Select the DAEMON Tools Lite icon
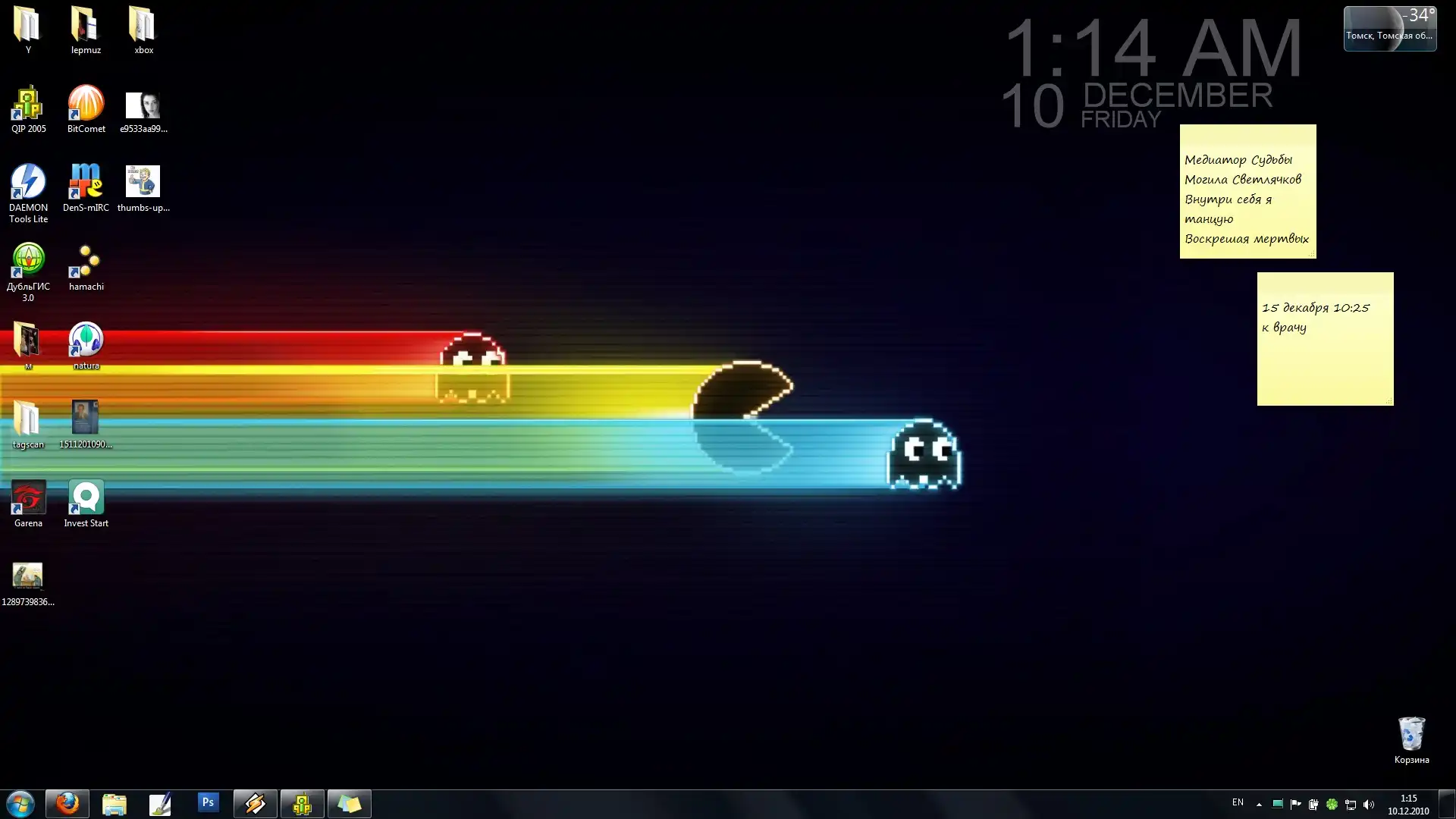1456x819 pixels. (28, 184)
